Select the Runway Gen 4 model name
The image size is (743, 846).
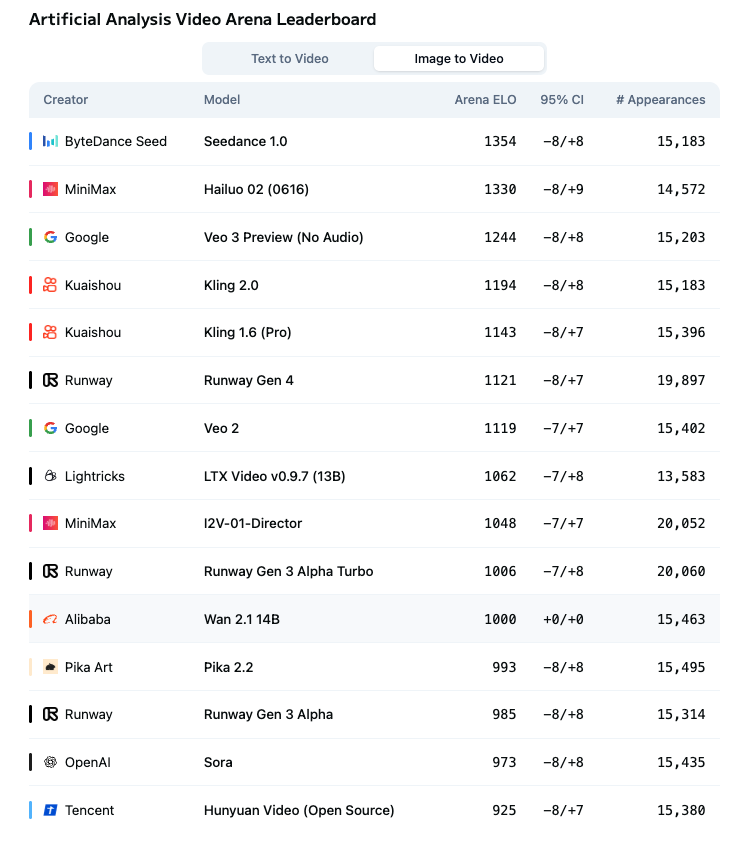point(249,380)
